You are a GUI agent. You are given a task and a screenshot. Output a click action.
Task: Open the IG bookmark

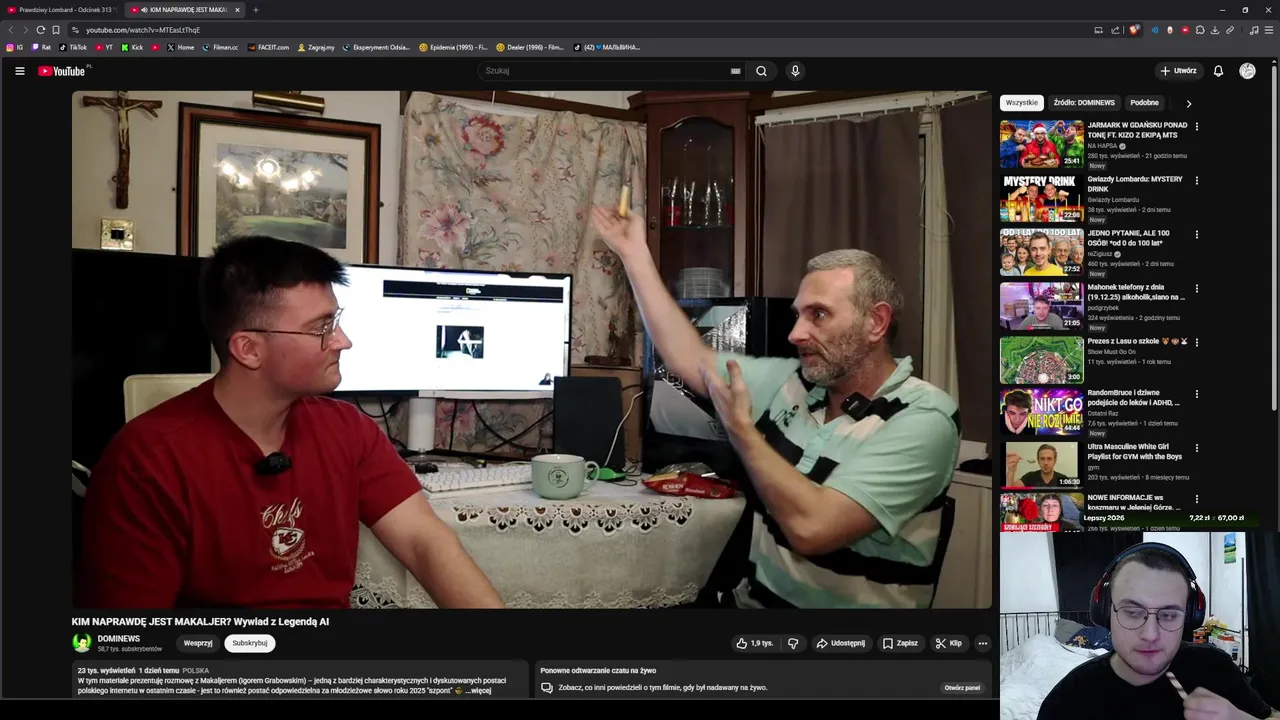click(14, 47)
